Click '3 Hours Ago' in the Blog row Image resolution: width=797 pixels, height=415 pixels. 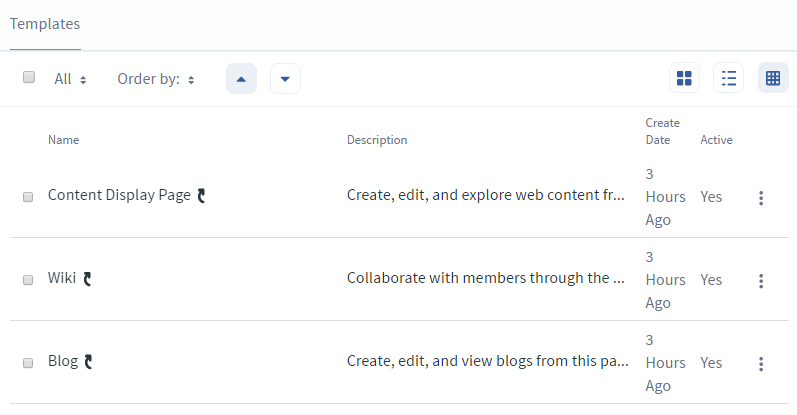click(x=665, y=363)
